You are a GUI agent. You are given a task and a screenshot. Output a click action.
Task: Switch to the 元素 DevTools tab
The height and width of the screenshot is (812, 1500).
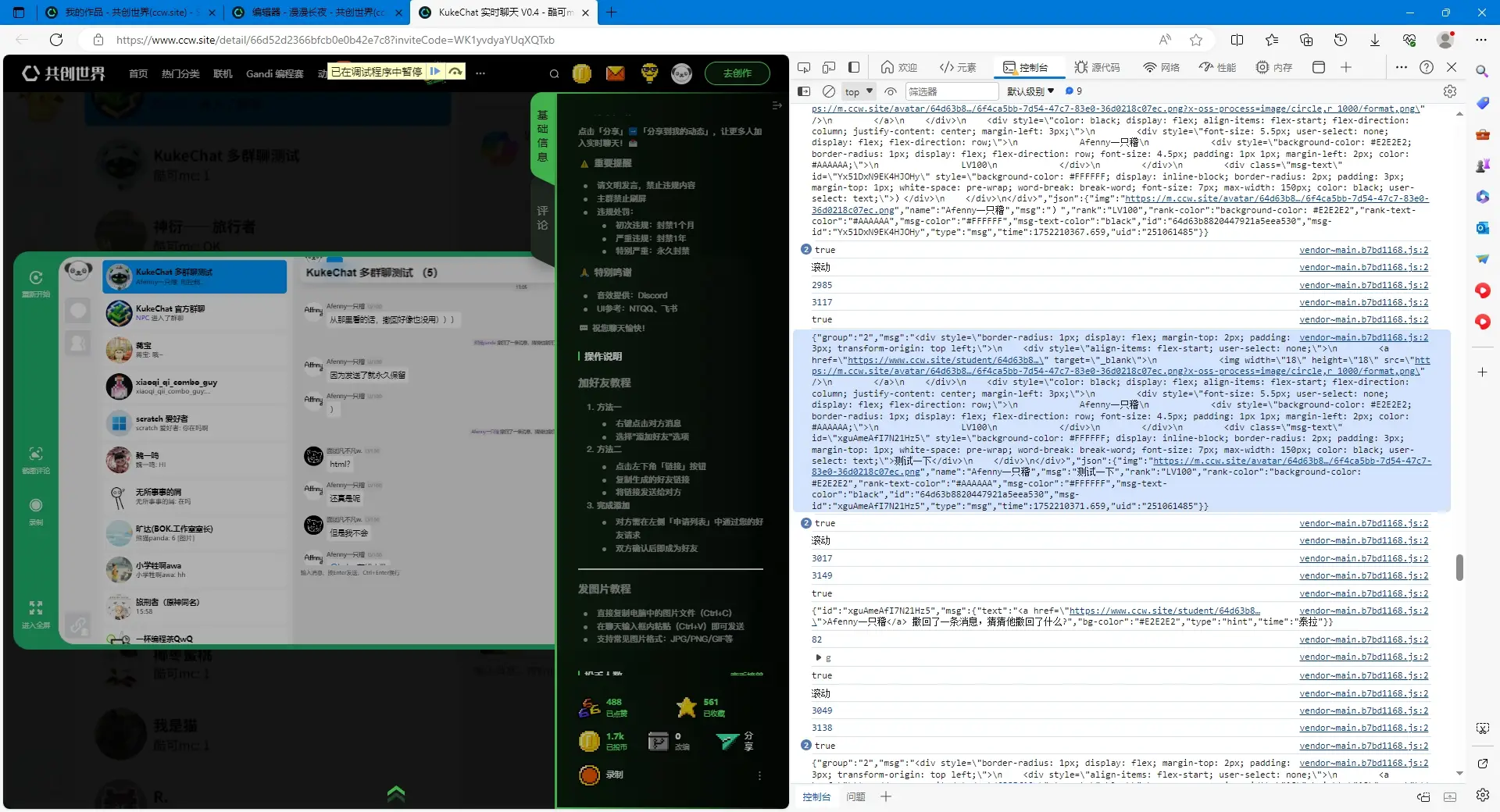click(958, 67)
